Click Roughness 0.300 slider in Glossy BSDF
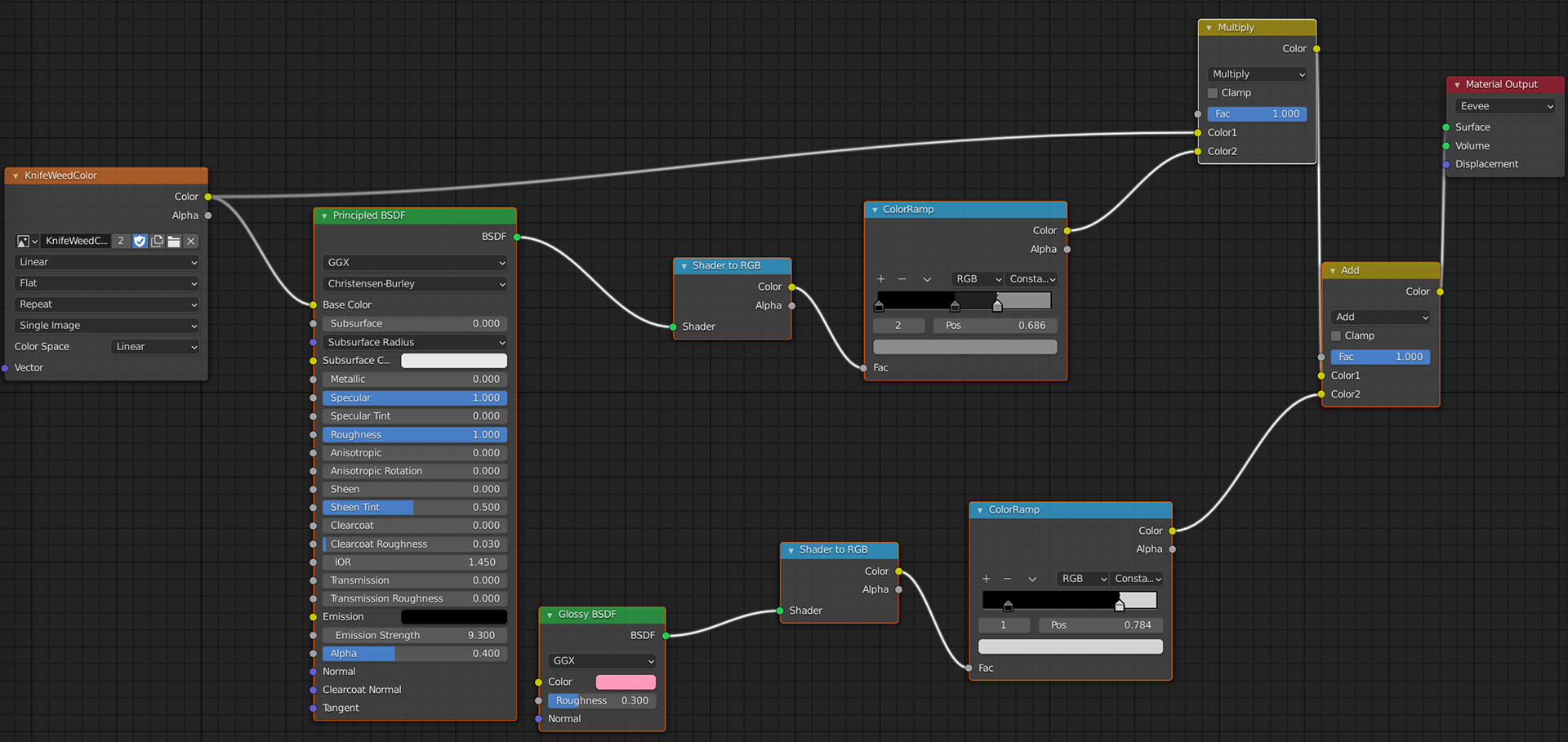Screen dimensions: 1568x742 tap(603, 701)
